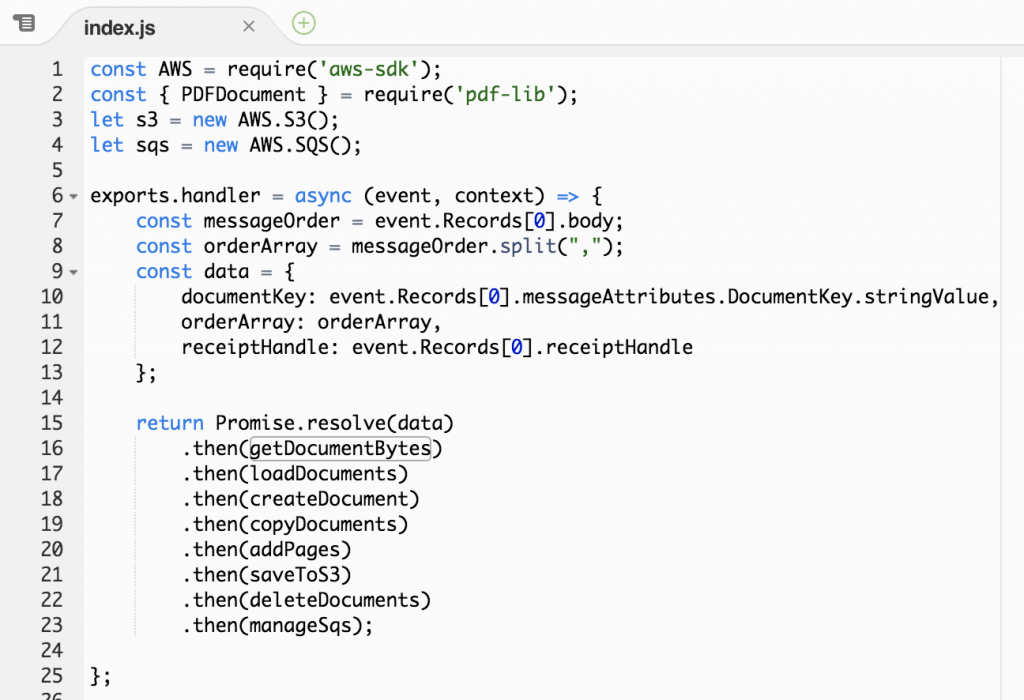Click createDocument in then chain
Image resolution: width=1024 pixels, height=700 pixels.
[328, 500]
